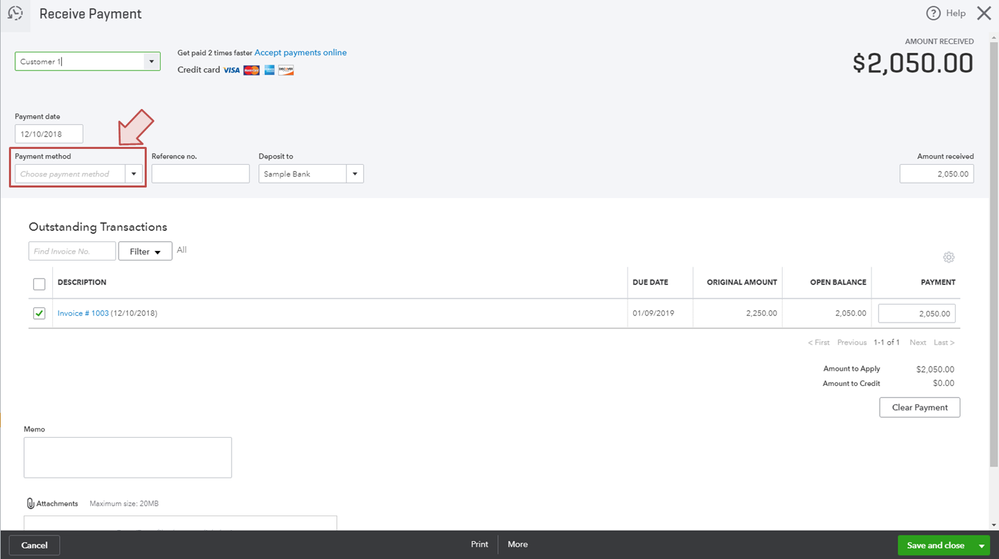The width and height of the screenshot is (999, 559).
Task: Open the More menu in footer
Action: point(517,544)
